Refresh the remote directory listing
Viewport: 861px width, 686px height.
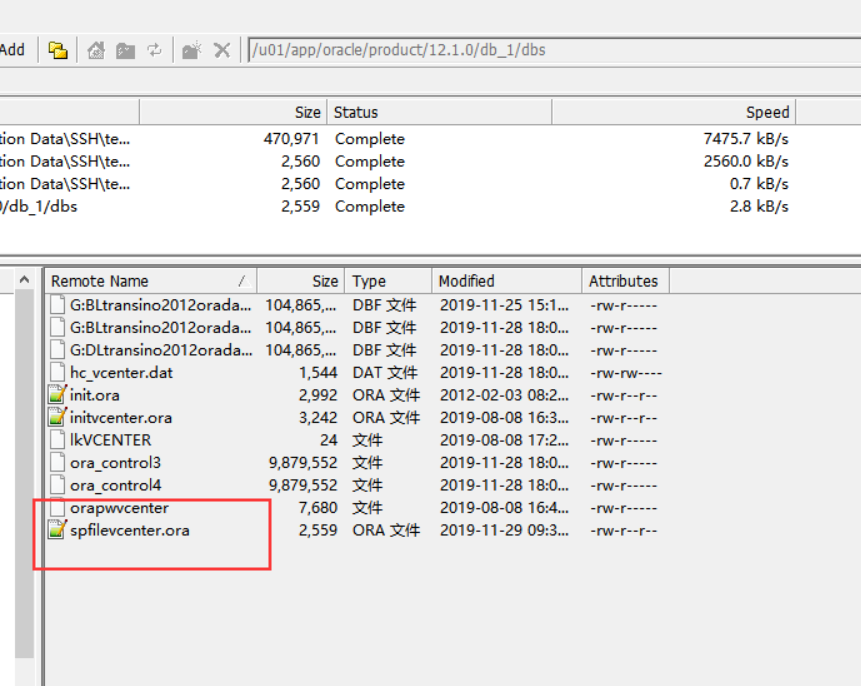[155, 51]
